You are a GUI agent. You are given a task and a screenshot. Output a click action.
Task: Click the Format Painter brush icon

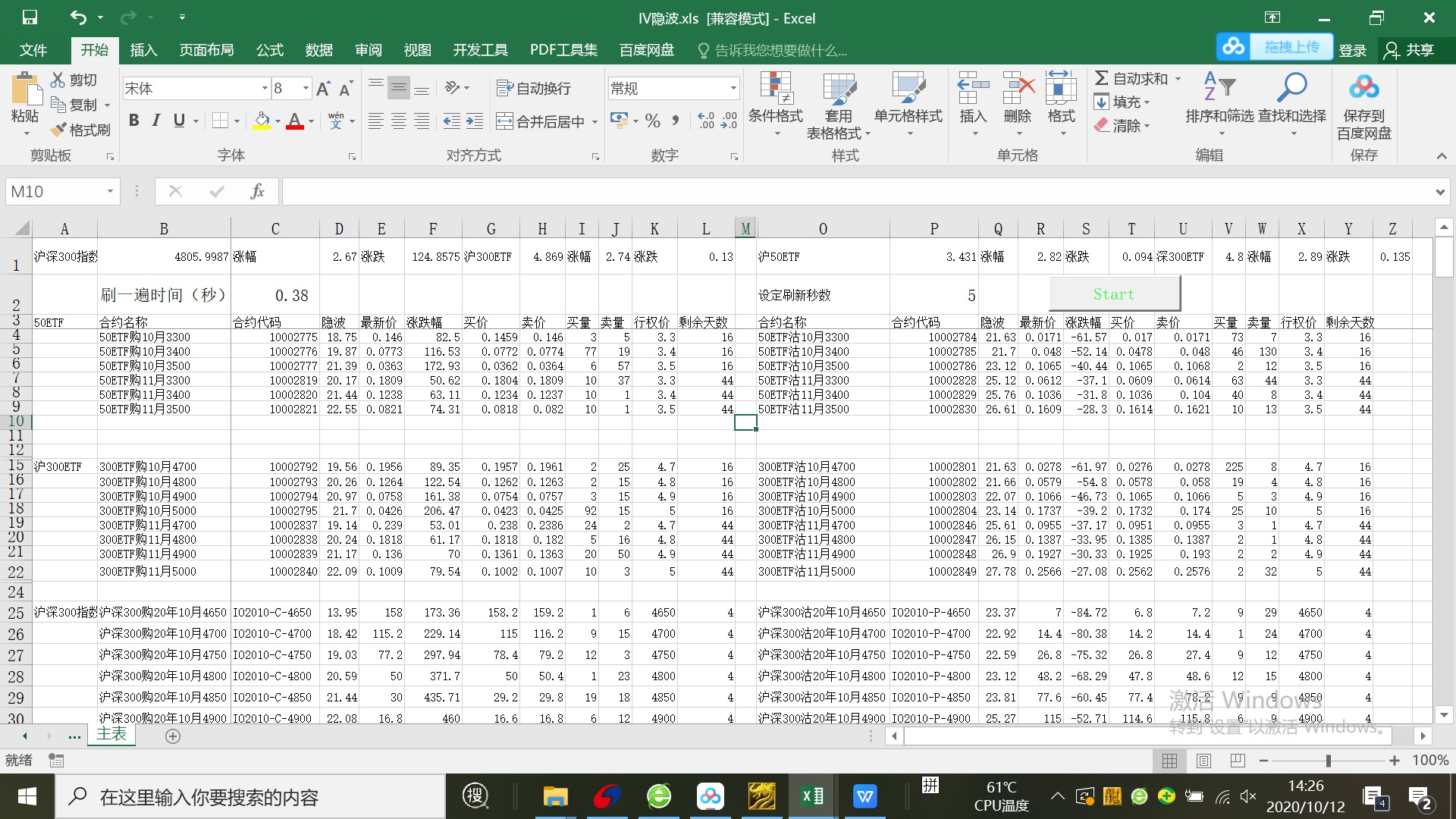pyautogui.click(x=59, y=130)
